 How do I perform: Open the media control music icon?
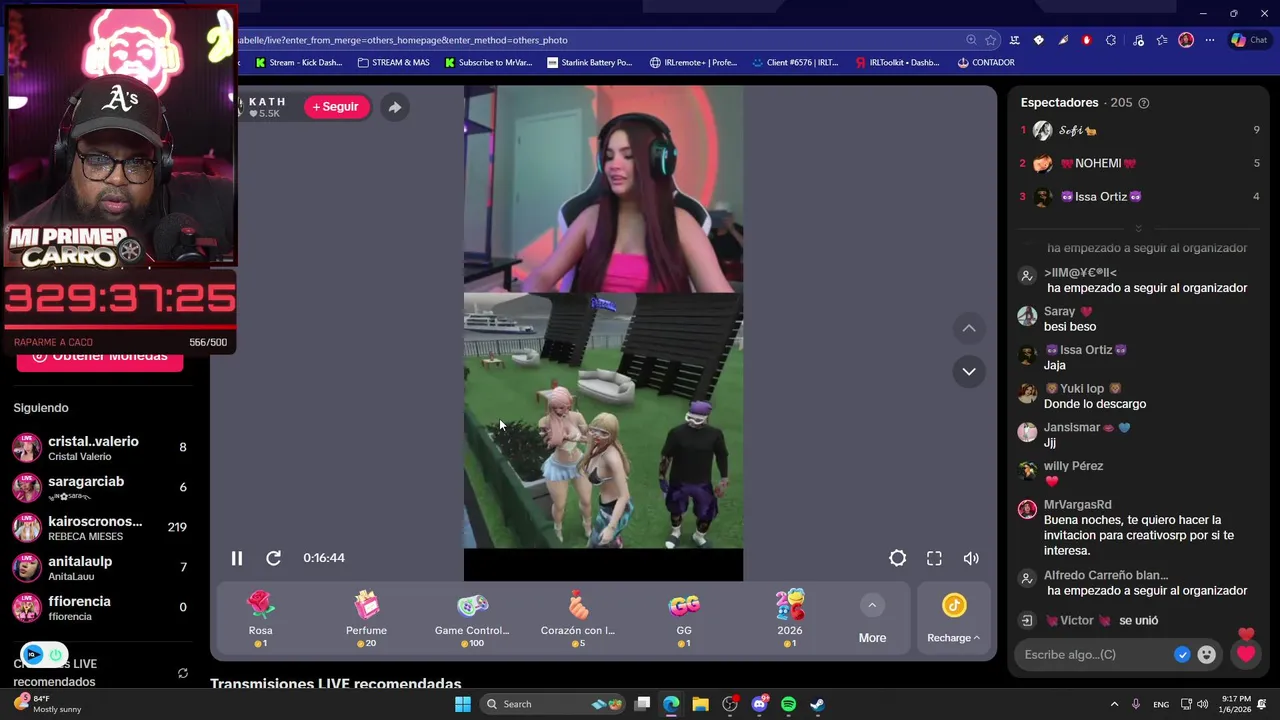pos(1138,40)
